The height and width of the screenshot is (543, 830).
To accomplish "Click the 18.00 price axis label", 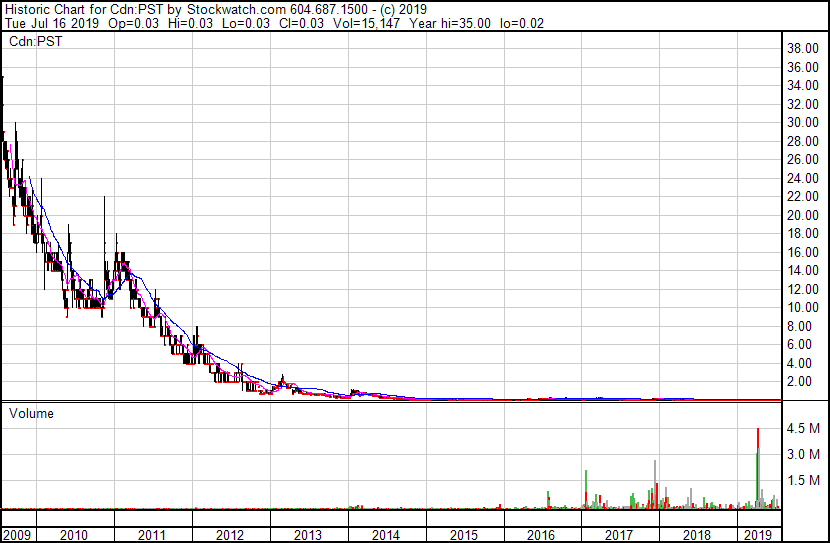I will click(x=803, y=233).
